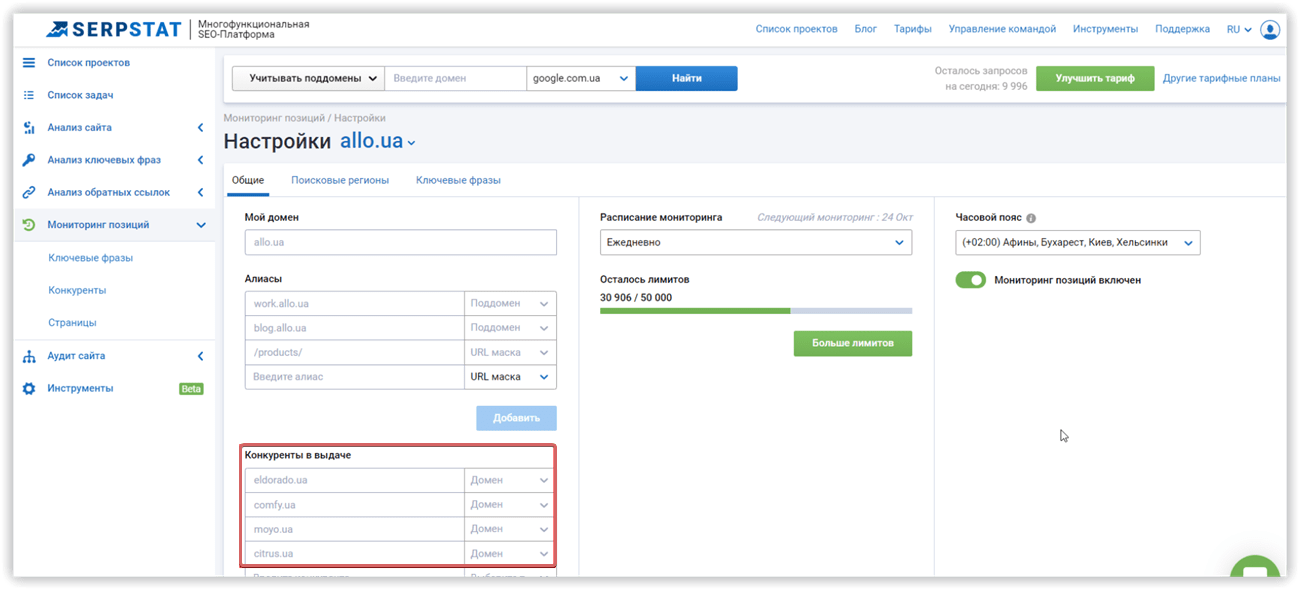
Task: Expand Анализ ключевых фраз chevron
Action: (201, 160)
